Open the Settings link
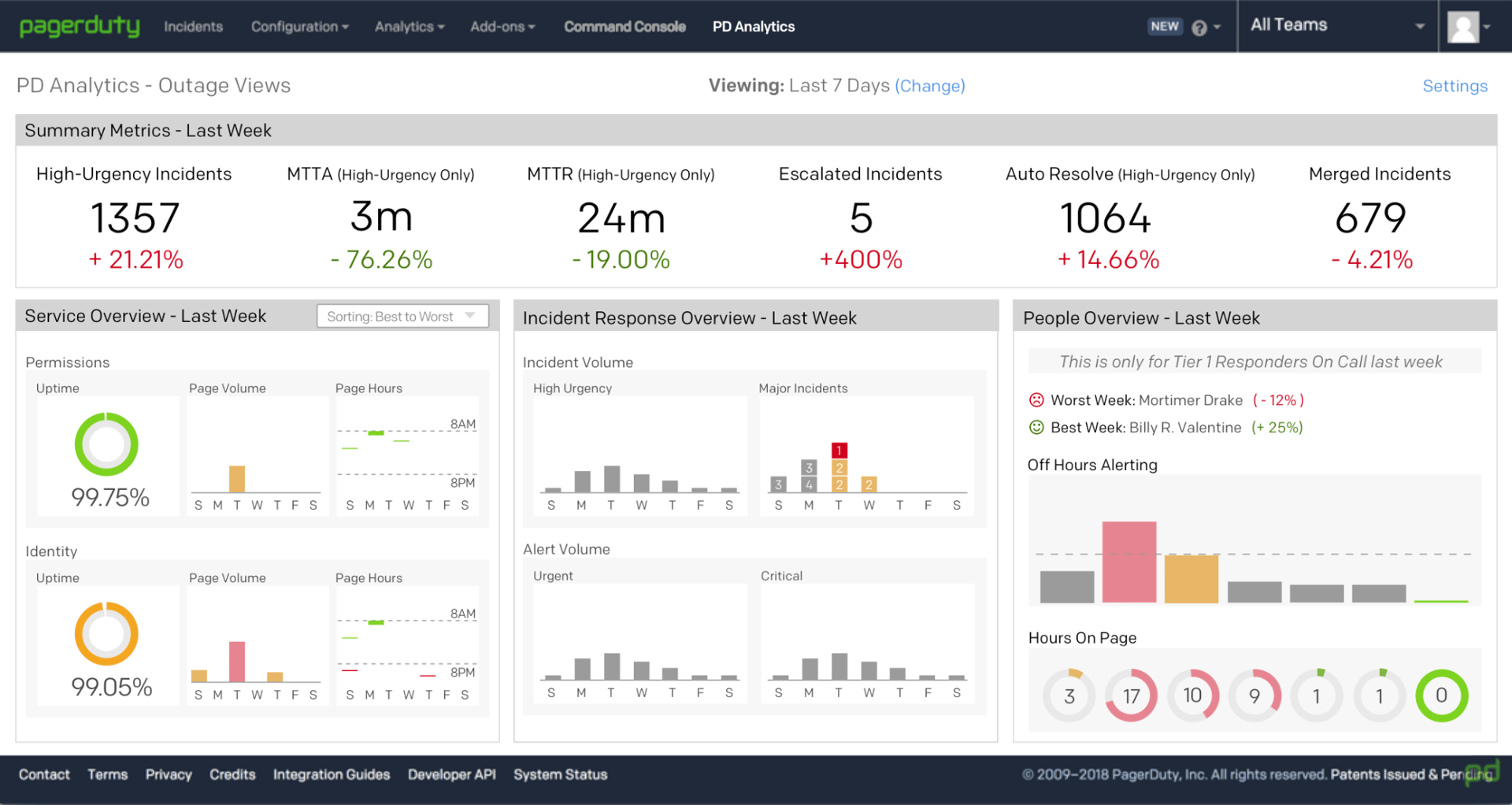Screen dimensions: 1512x805 [x=1455, y=86]
